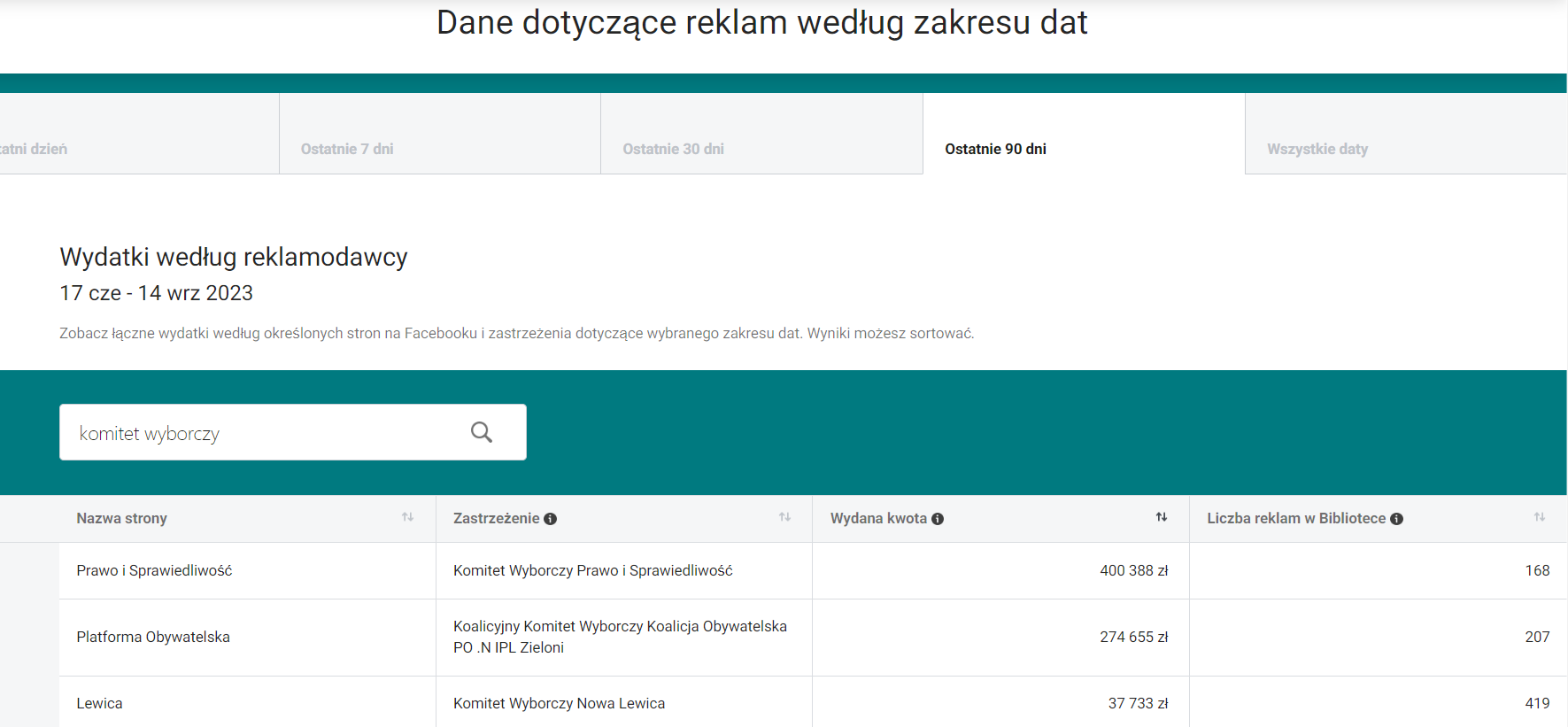Open Platforma Obywatelska page row
This screenshot has height=727, width=1568.
point(153,638)
